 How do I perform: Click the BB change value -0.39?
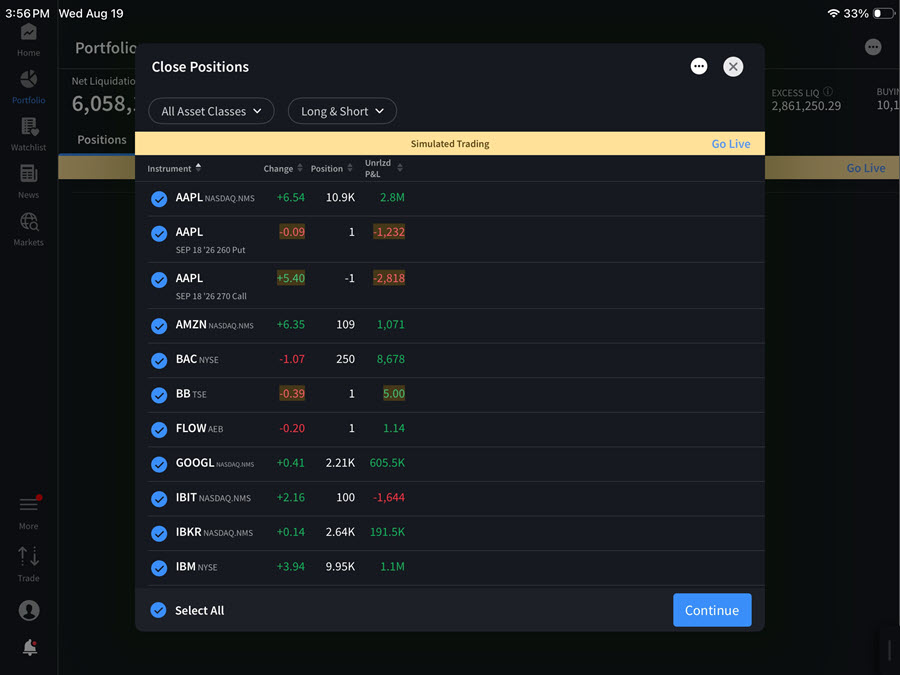pyautogui.click(x=292, y=394)
